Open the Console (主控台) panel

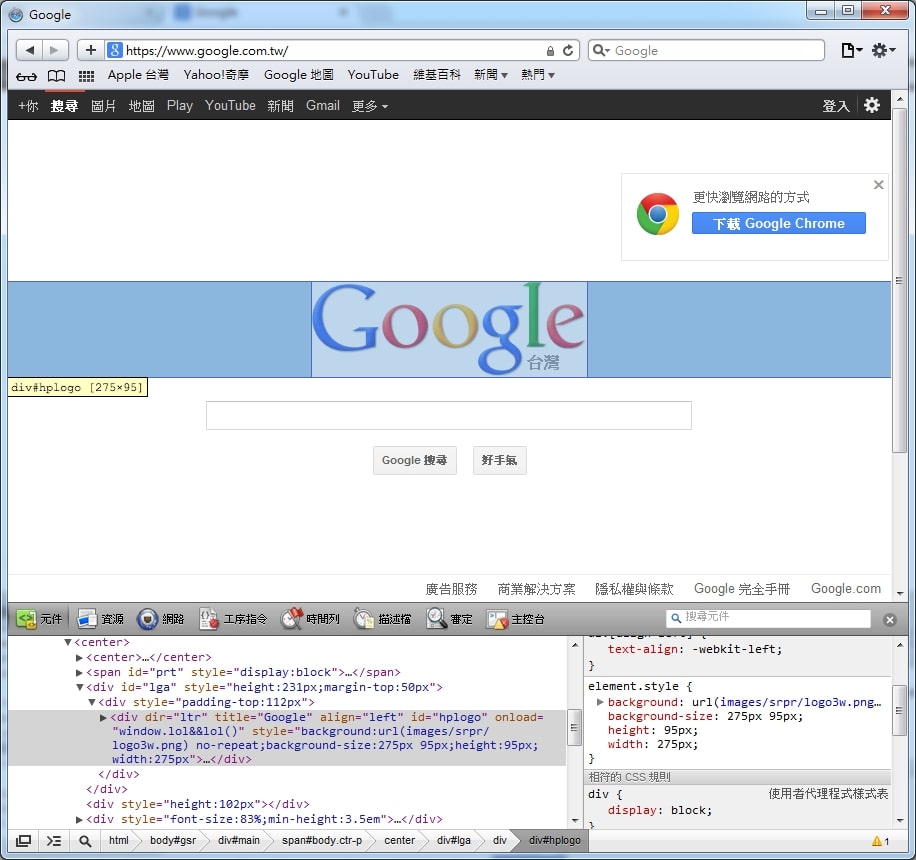(515, 619)
